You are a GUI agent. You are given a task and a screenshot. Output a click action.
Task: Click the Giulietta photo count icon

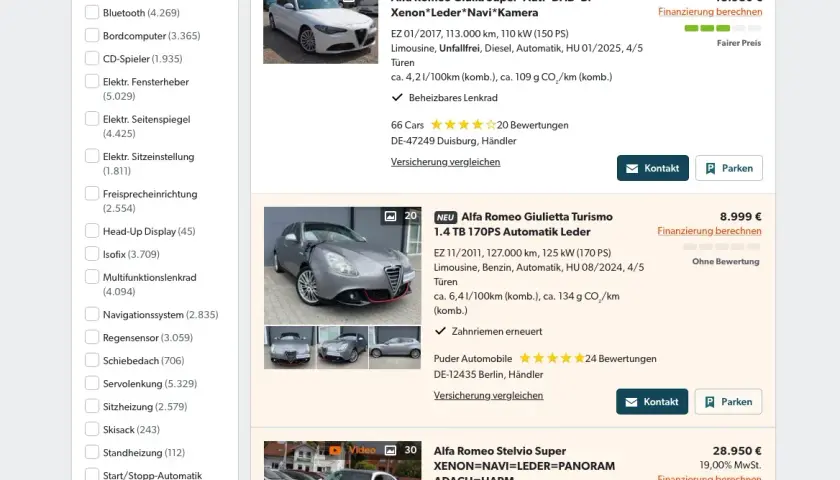(x=391, y=216)
